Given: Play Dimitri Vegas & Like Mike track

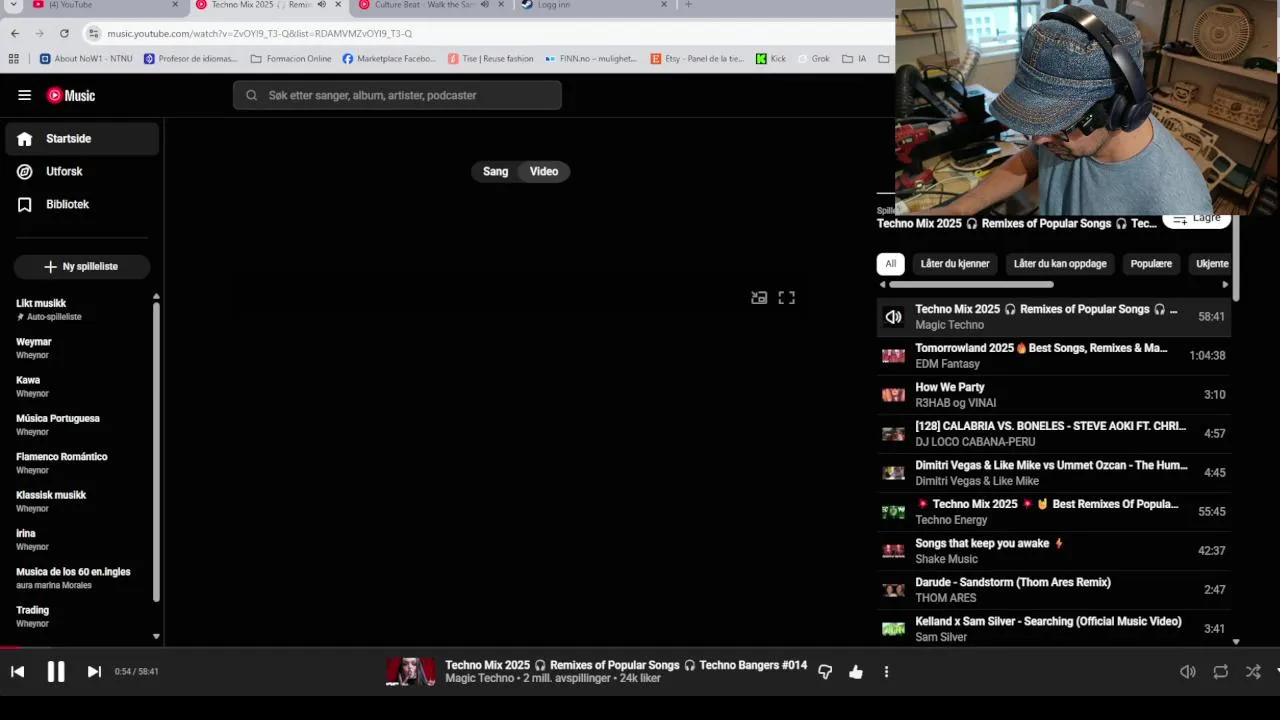Looking at the screenshot, I should pos(1054,473).
